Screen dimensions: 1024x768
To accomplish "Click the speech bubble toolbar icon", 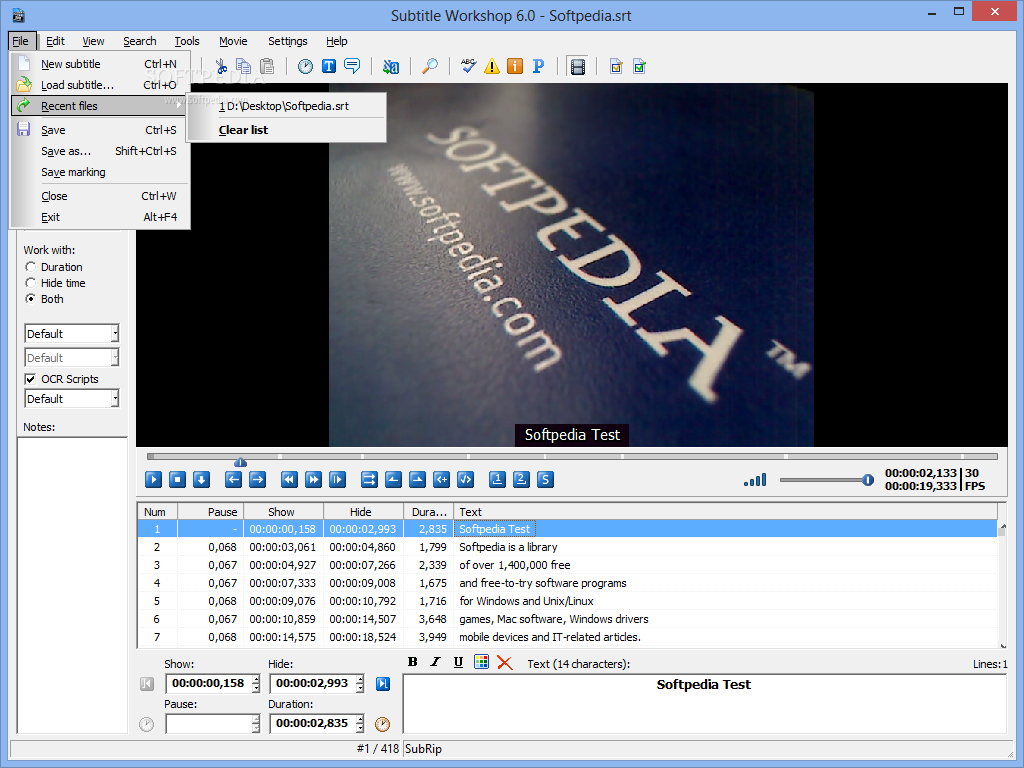I will tap(352, 67).
